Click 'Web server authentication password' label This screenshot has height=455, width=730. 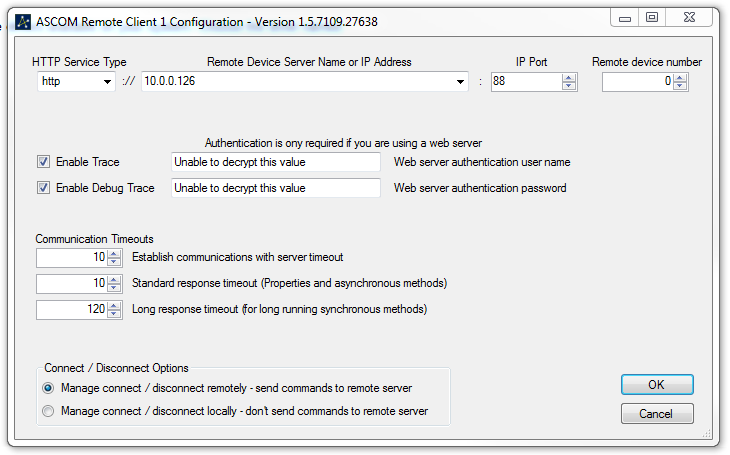coord(480,188)
